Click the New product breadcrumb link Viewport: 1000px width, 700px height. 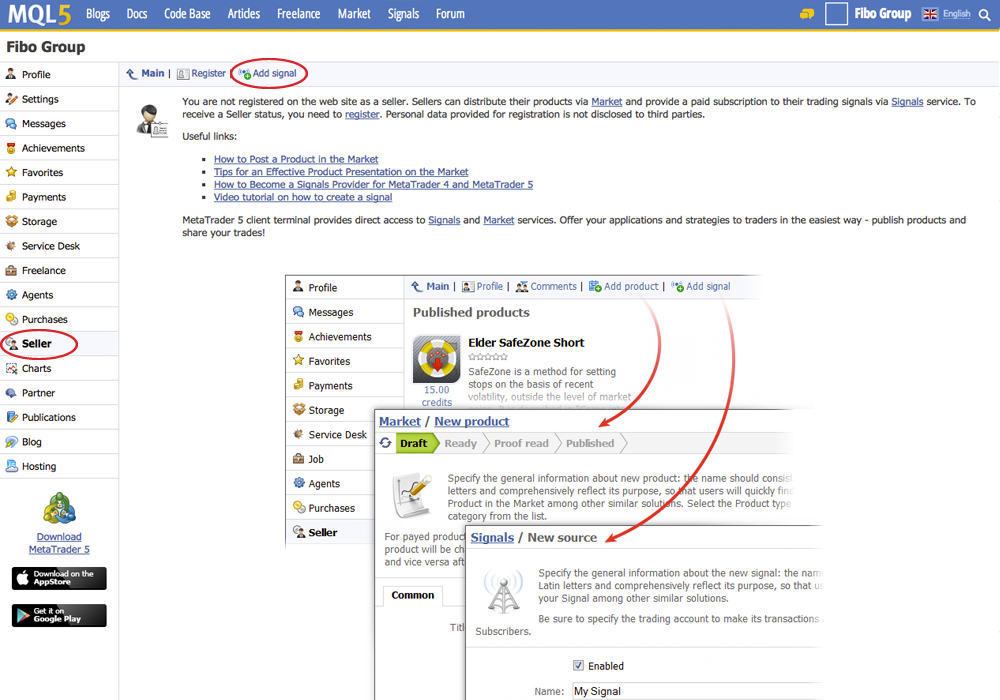pos(472,421)
